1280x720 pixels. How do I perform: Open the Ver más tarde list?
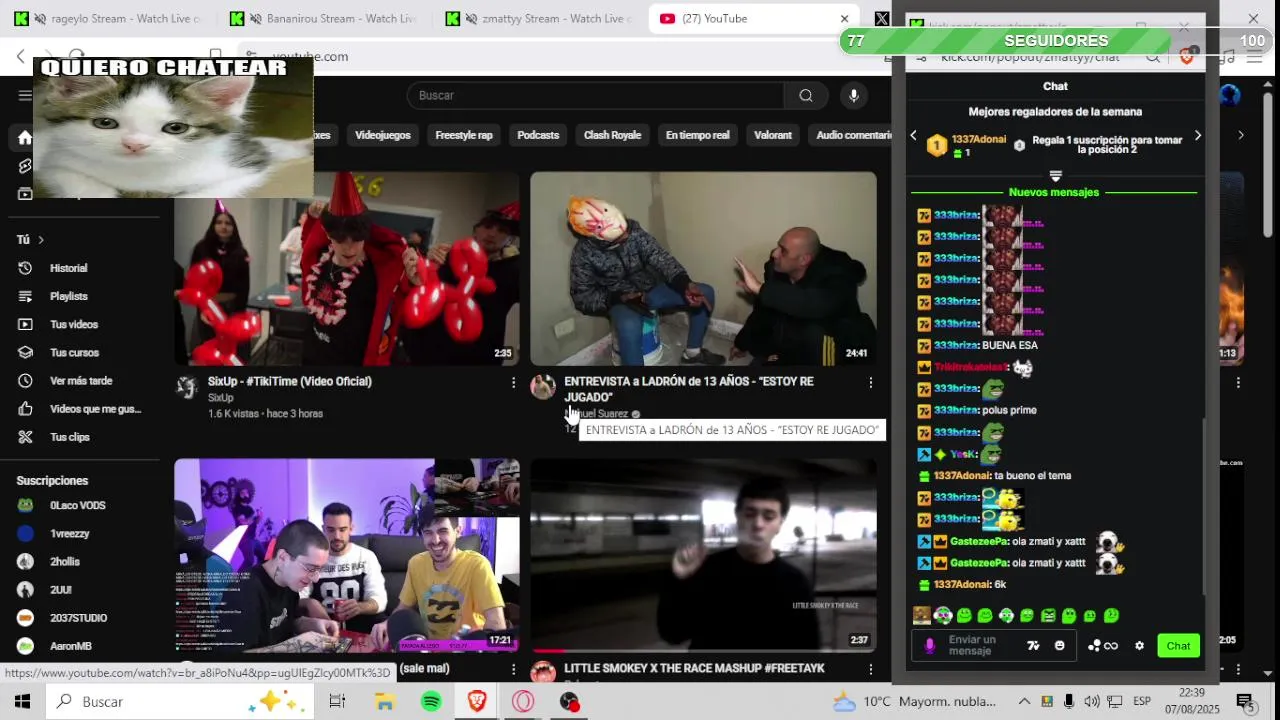(x=80, y=381)
